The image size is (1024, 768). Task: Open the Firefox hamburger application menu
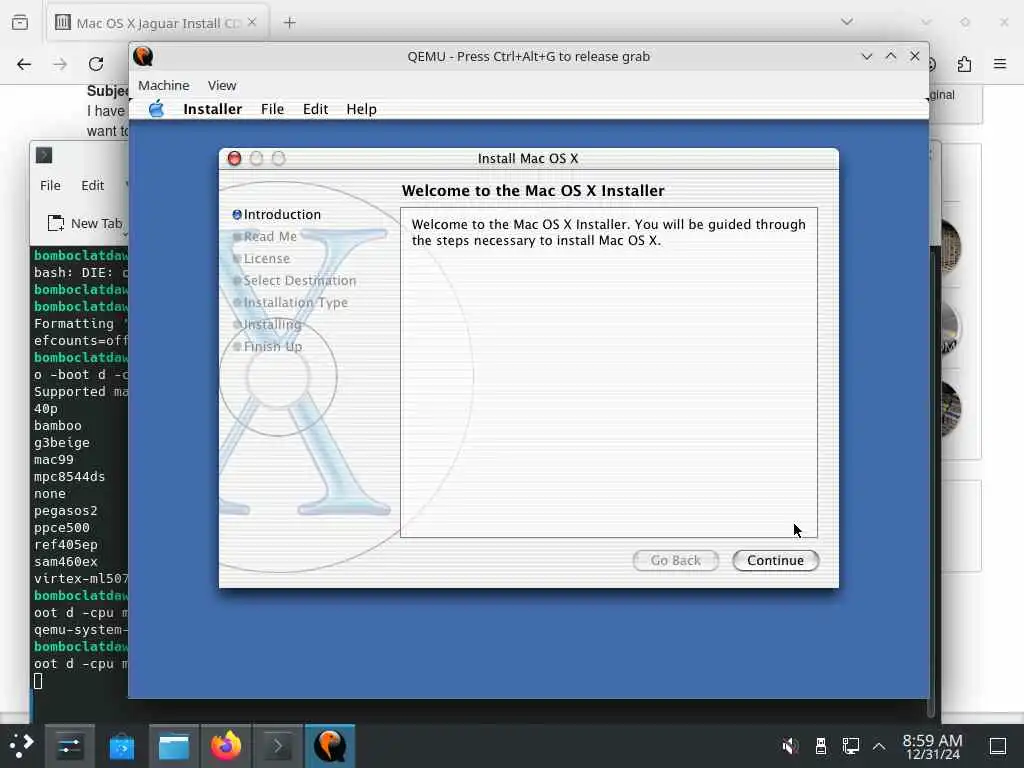click(x=1000, y=64)
